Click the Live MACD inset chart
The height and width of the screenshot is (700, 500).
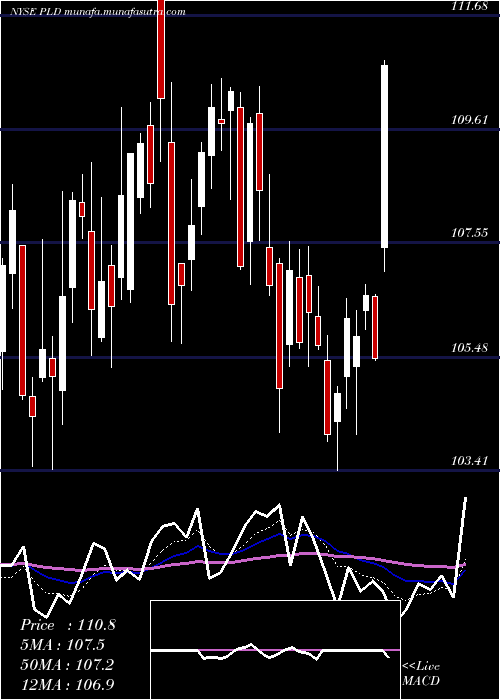[275, 650]
